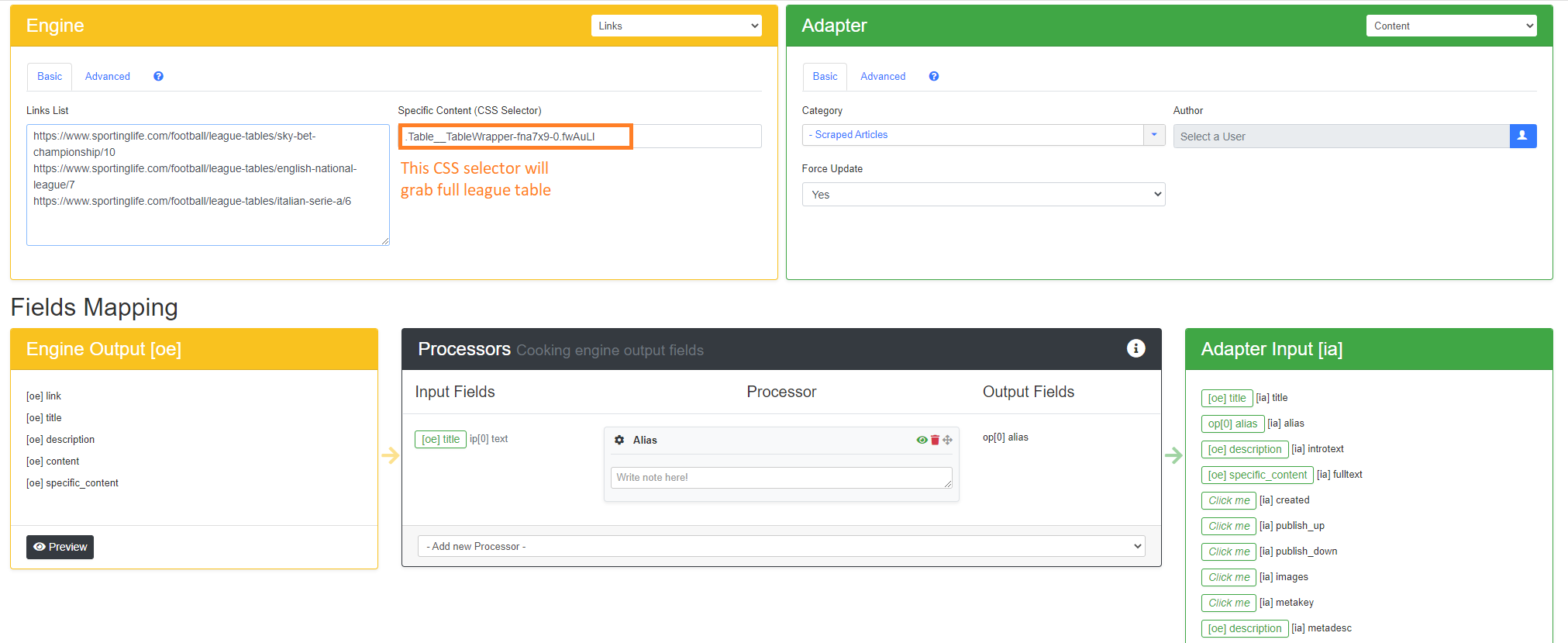Switch to the Engine Advanced tab
Screen dimensions: 1568x643
tap(108, 76)
